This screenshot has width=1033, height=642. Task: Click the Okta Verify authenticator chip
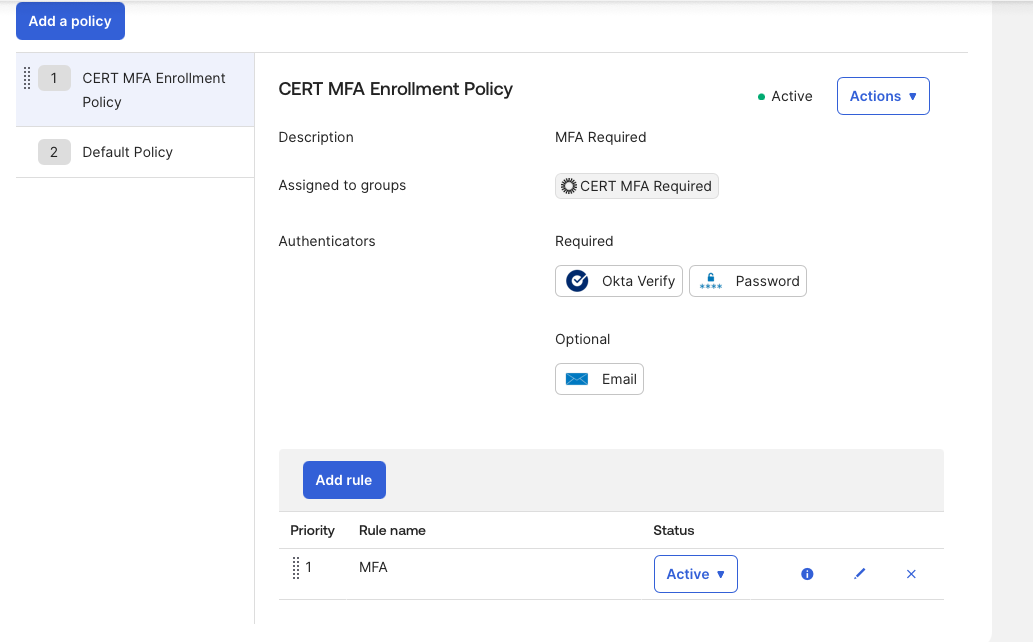coord(619,281)
